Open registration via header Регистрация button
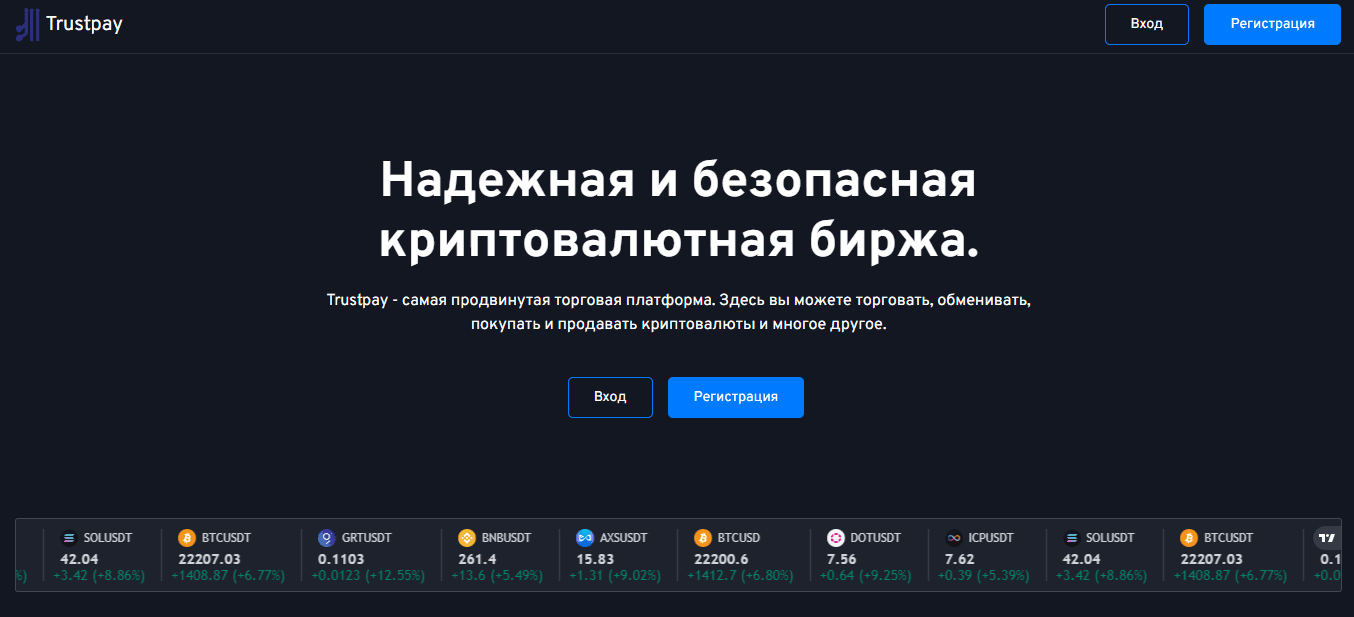 click(x=1271, y=23)
